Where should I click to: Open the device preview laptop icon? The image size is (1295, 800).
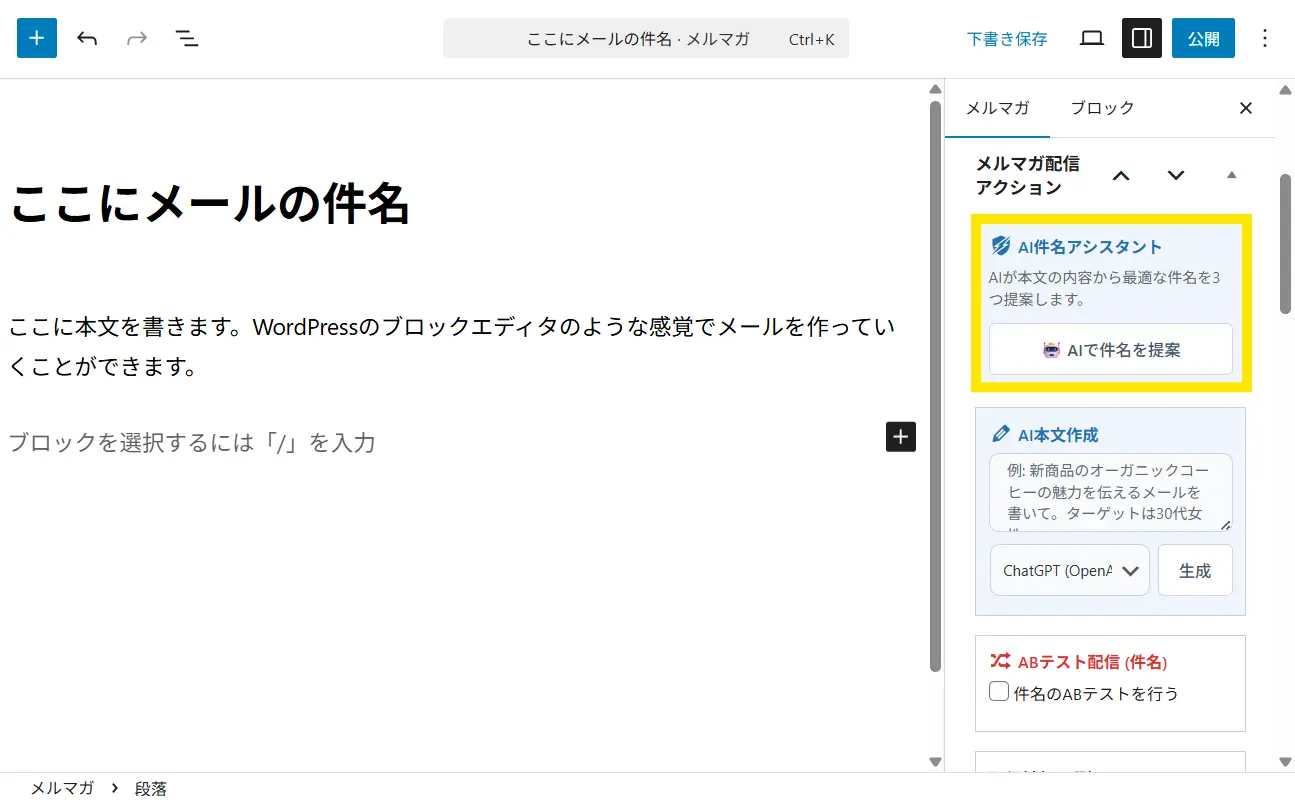(x=1092, y=39)
